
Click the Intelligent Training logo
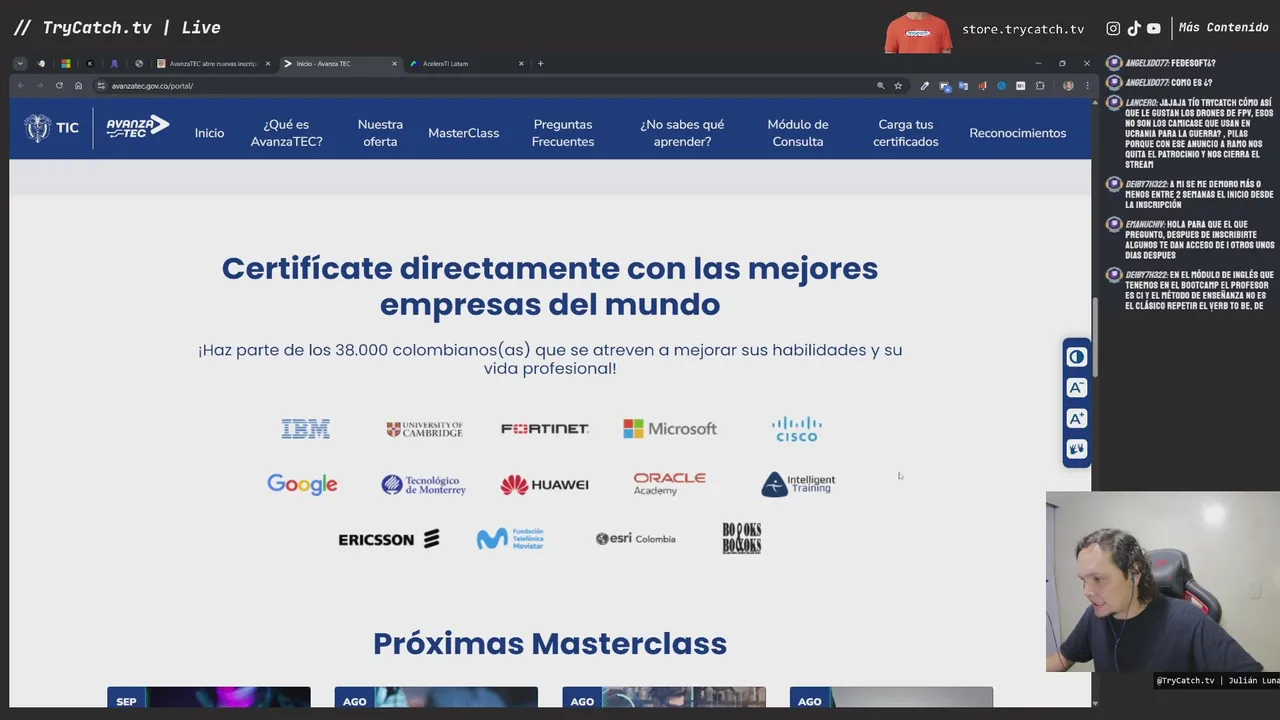click(x=797, y=484)
